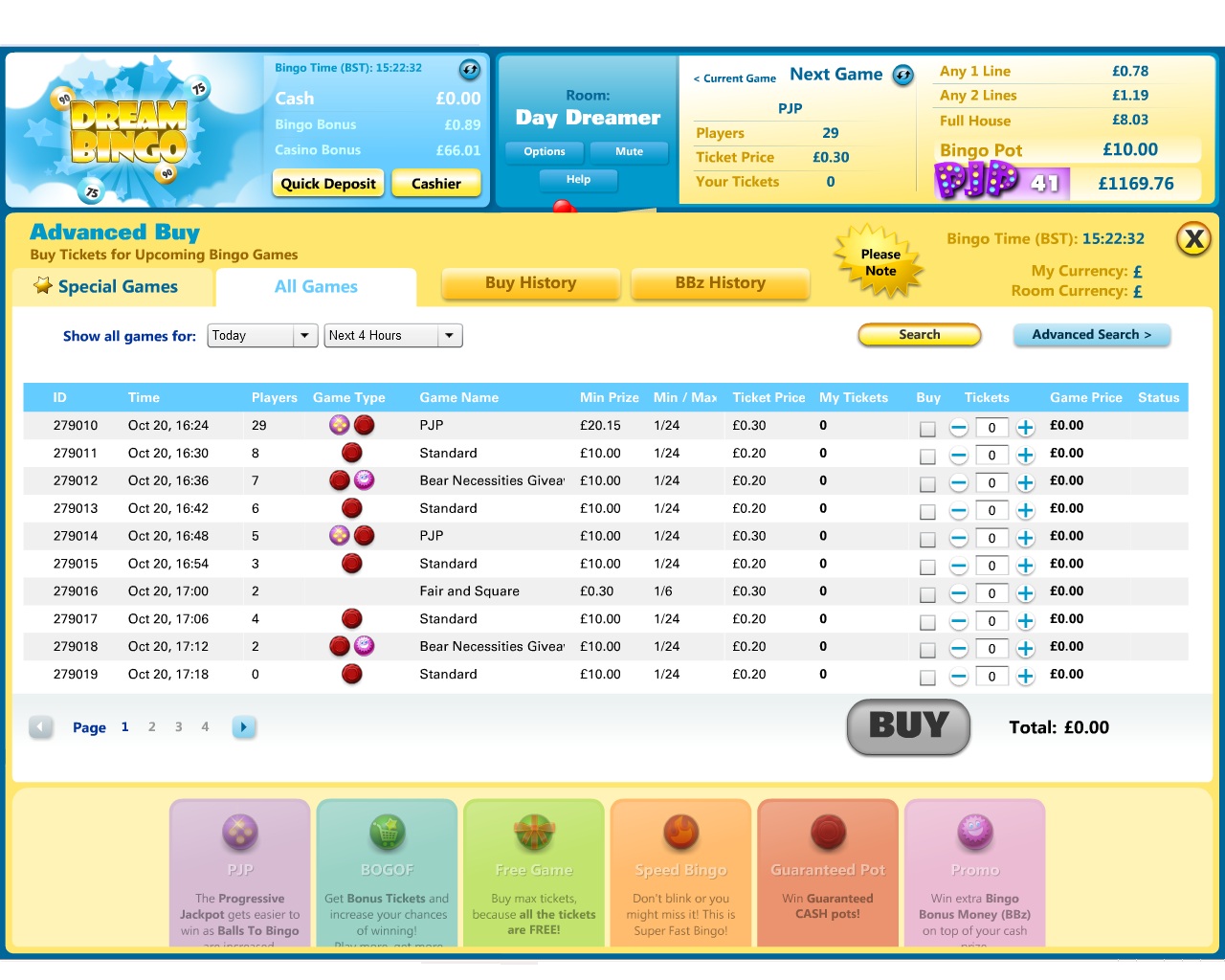Click plus icon for game 279015
Image resolution: width=1225 pixels, height=980 pixels.
(1025, 566)
